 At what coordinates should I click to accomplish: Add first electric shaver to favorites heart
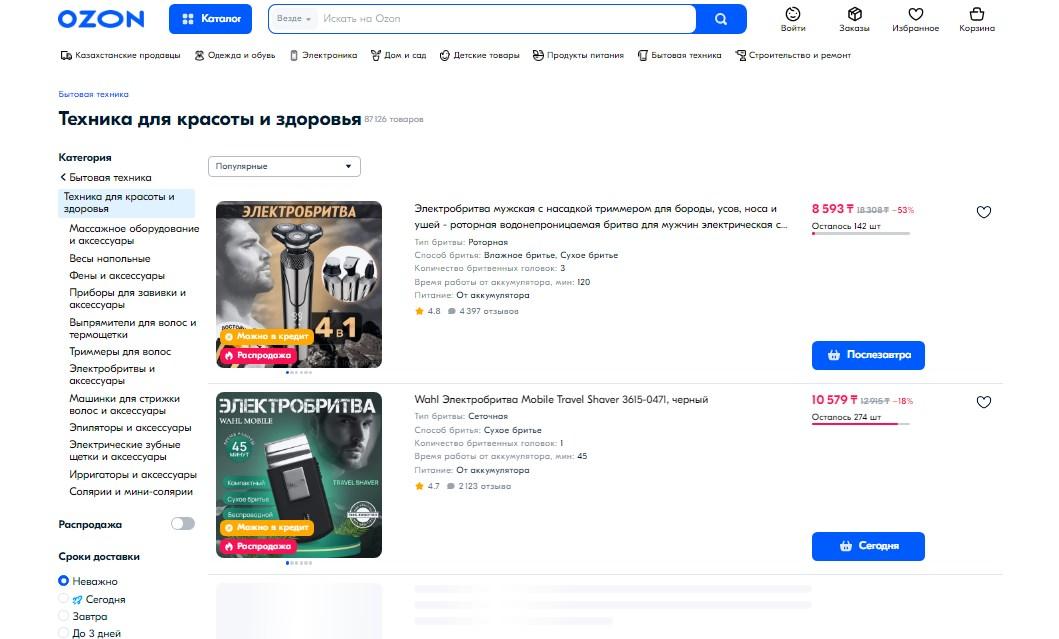(x=983, y=212)
